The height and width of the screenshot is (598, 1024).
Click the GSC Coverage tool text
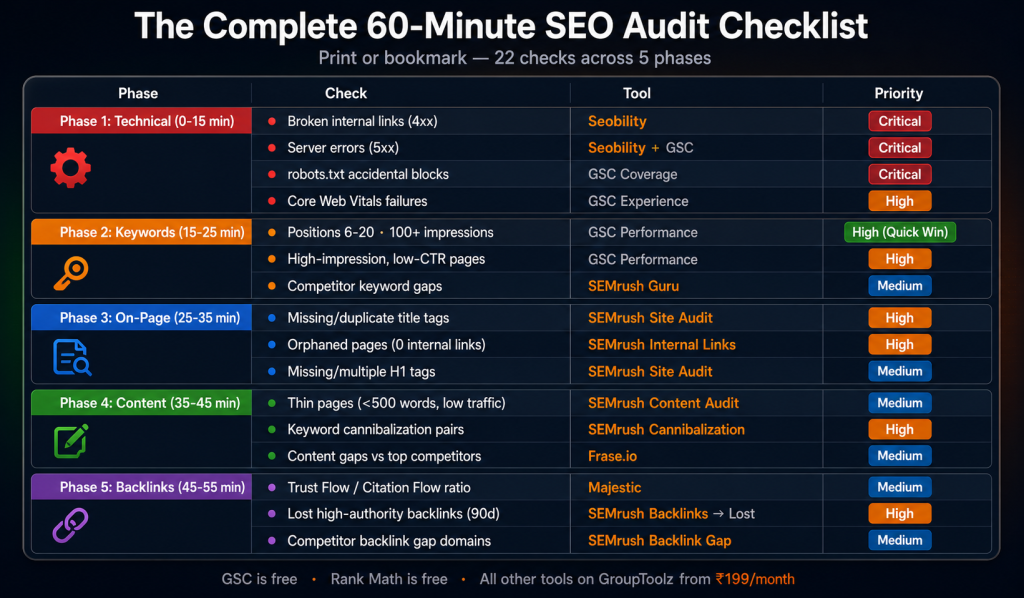point(632,174)
